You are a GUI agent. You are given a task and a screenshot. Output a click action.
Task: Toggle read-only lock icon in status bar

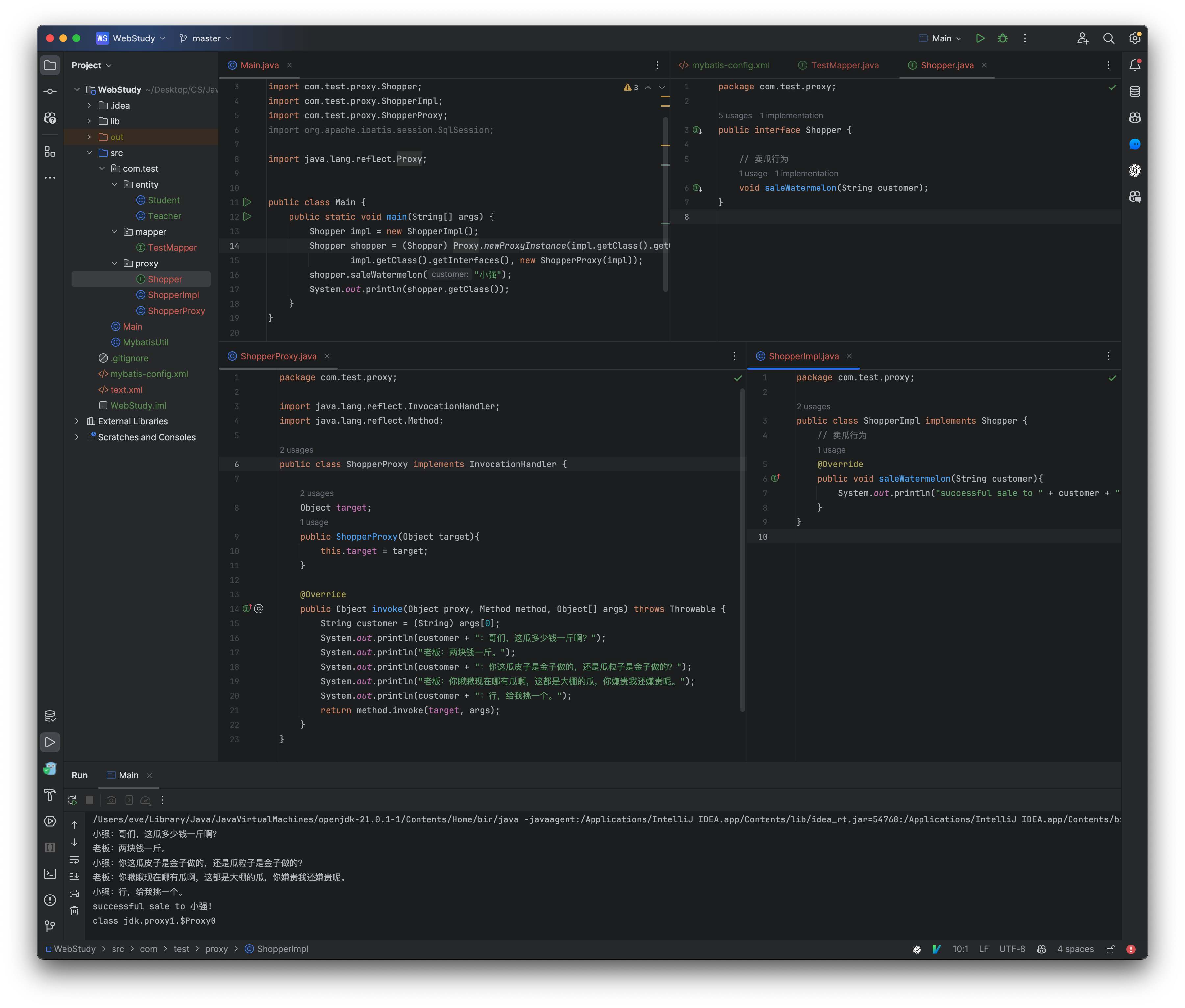pos(1111,949)
